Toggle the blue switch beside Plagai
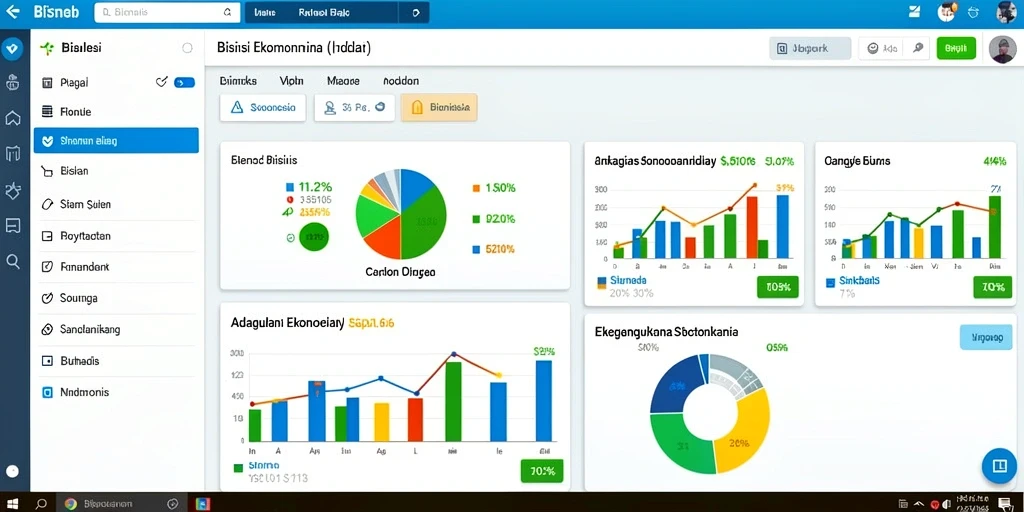The width and height of the screenshot is (1024, 512). [x=184, y=82]
